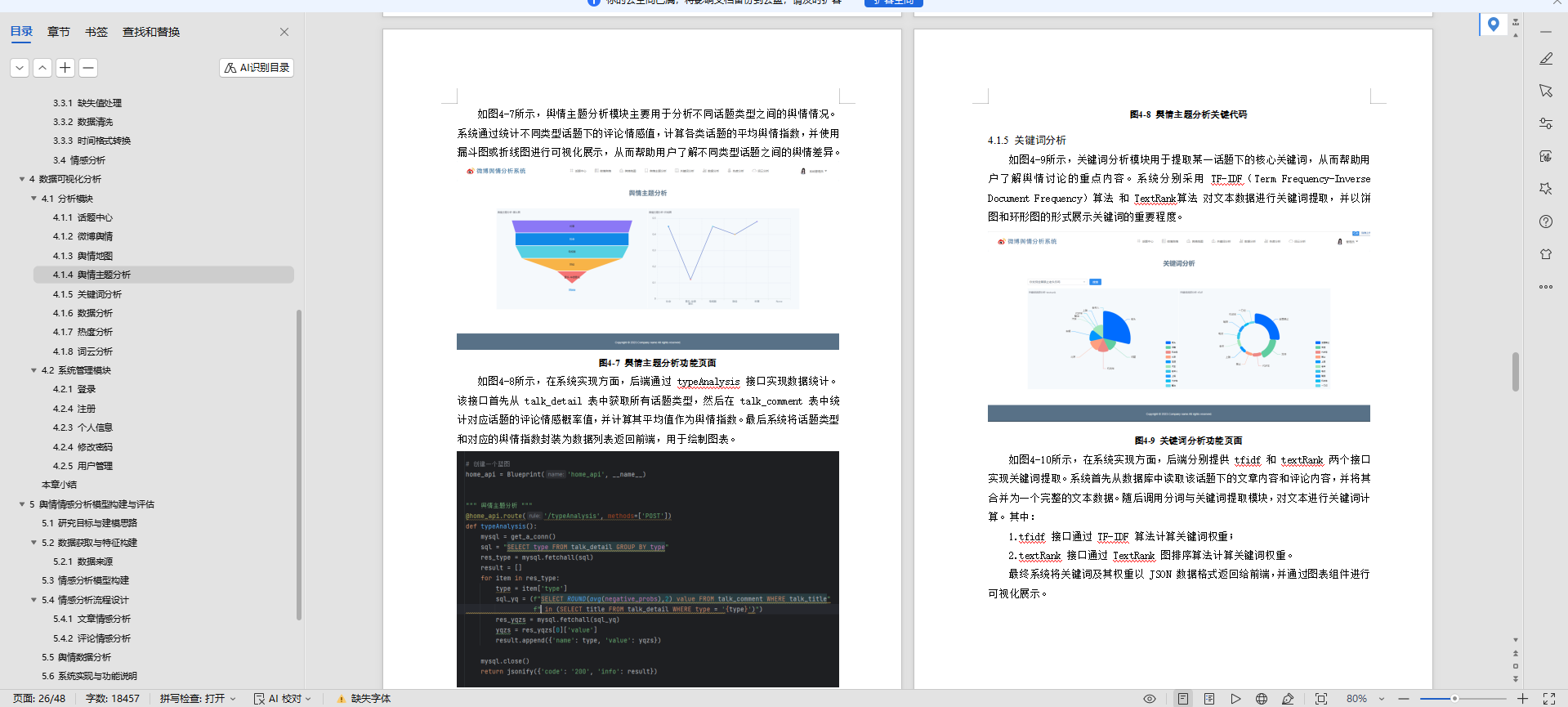This screenshot has height=707, width=1568.
Task: Switch to outline view in status bar
Action: [x=1209, y=699]
